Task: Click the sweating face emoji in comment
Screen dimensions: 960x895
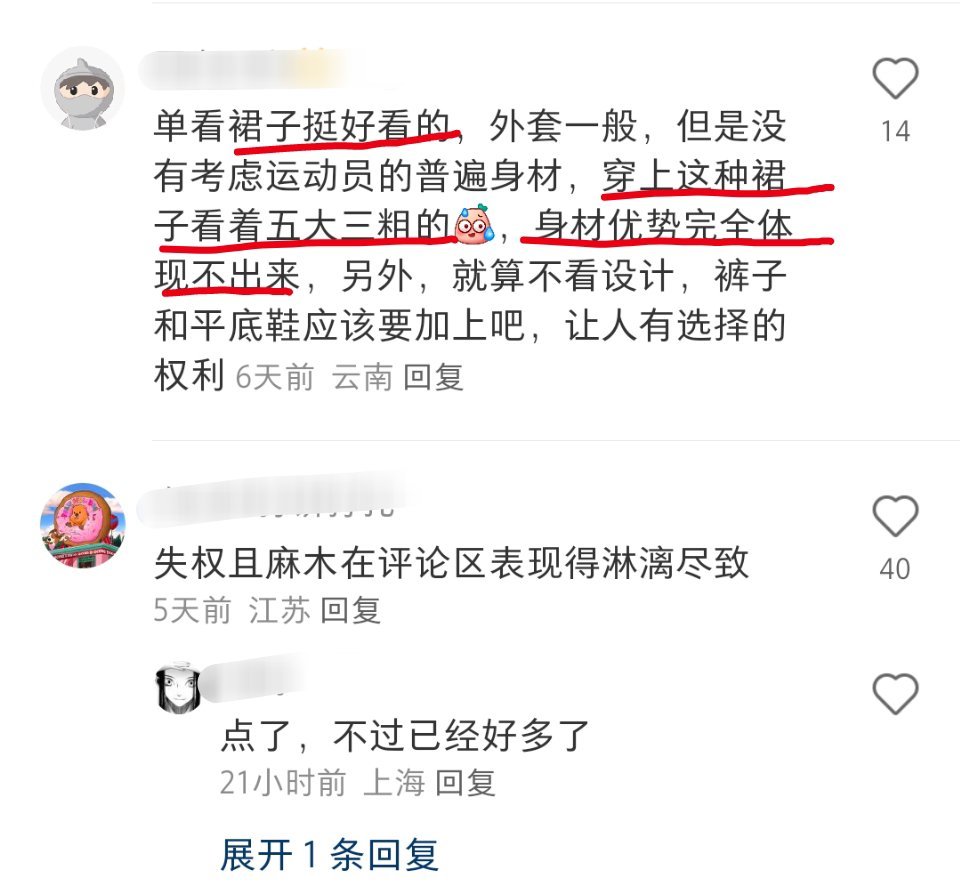Action: point(474,224)
